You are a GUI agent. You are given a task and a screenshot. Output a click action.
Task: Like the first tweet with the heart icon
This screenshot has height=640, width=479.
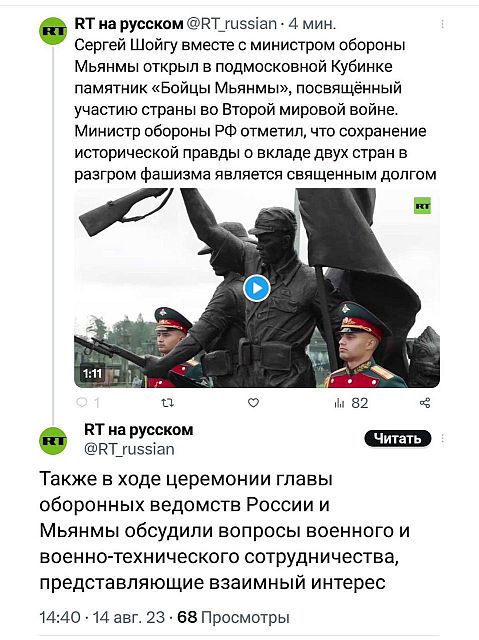[253, 403]
